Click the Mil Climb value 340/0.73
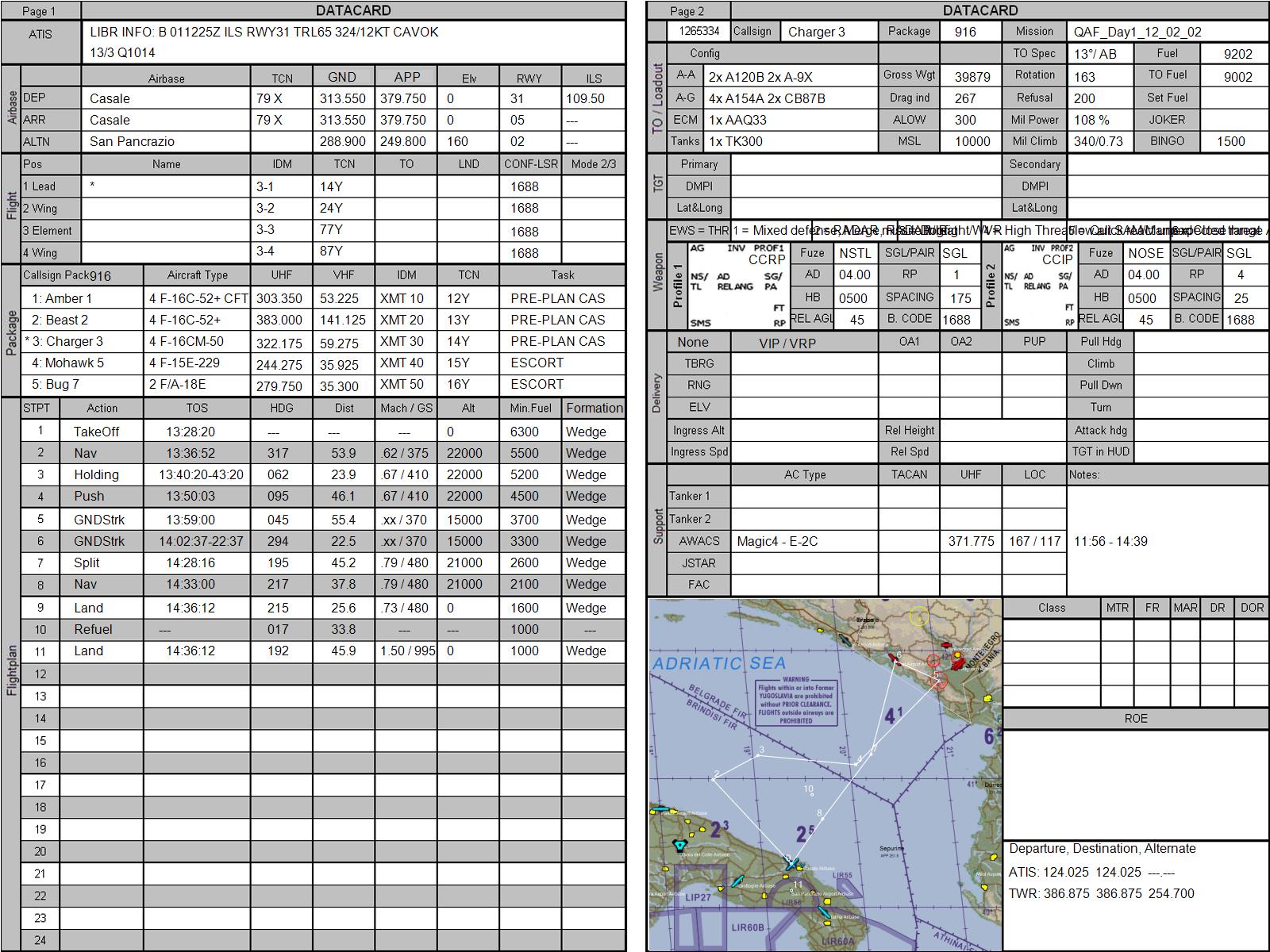 (x=1099, y=141)
